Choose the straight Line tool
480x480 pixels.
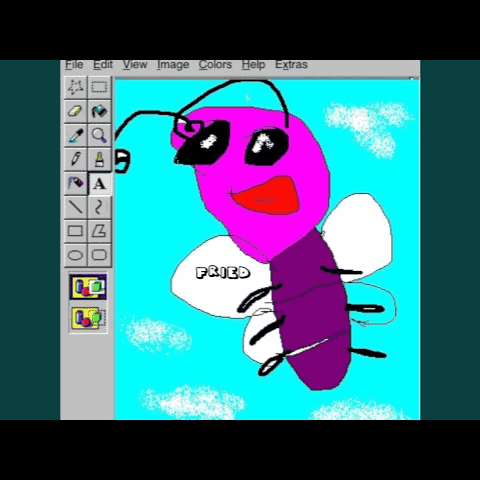point(75,207)
